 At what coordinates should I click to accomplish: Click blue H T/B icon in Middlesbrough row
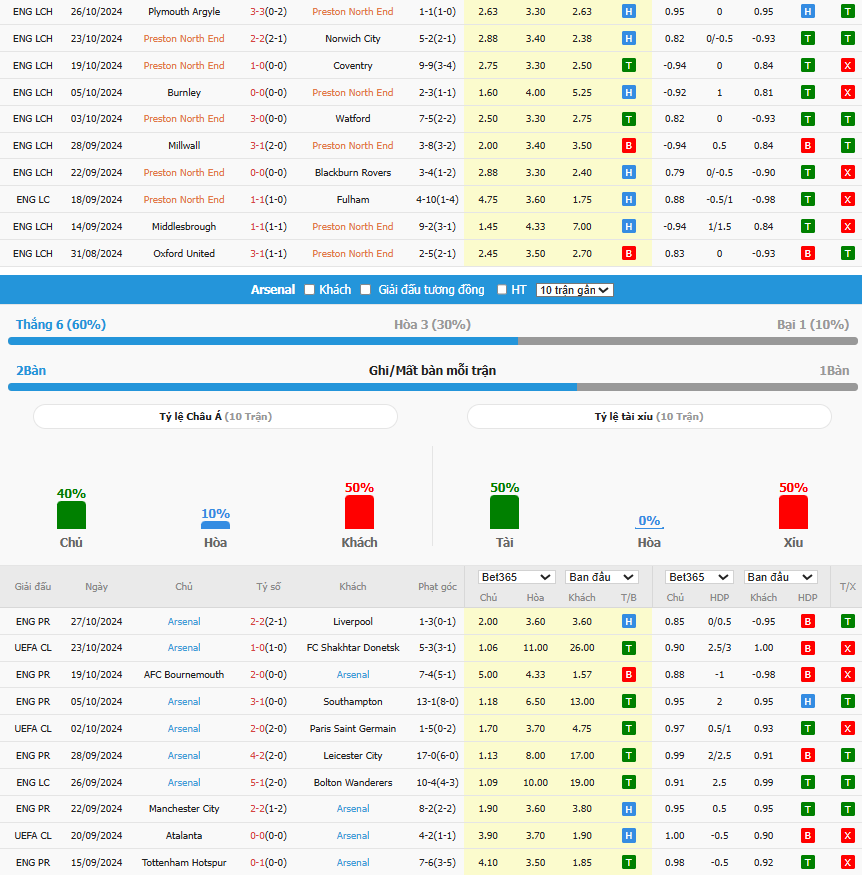click(x=629, y=226)
